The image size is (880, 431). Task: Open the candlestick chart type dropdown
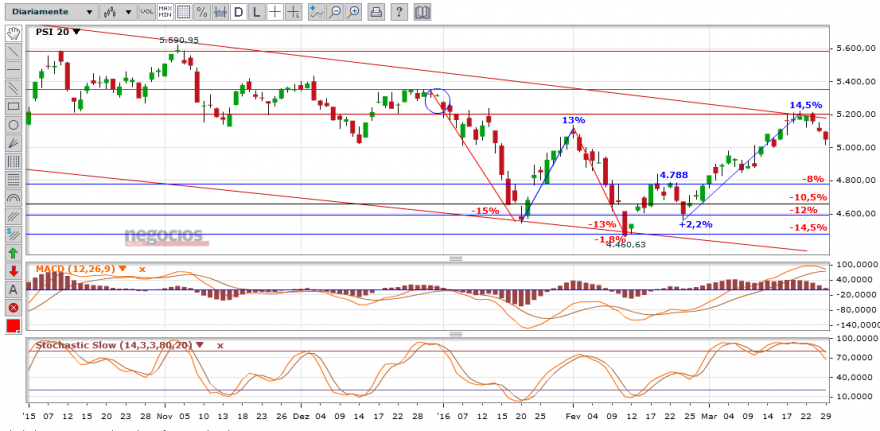point(118,11)
